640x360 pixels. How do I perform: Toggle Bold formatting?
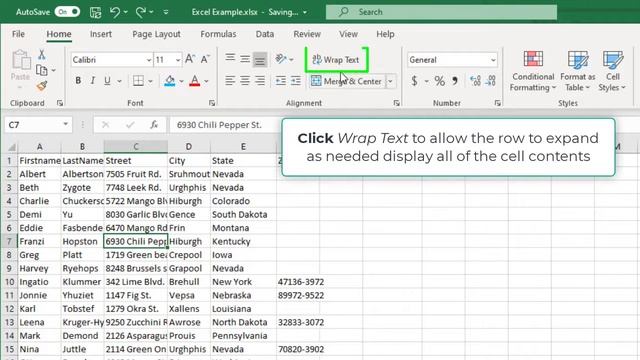pyautogui.click(x=78, y=81)
